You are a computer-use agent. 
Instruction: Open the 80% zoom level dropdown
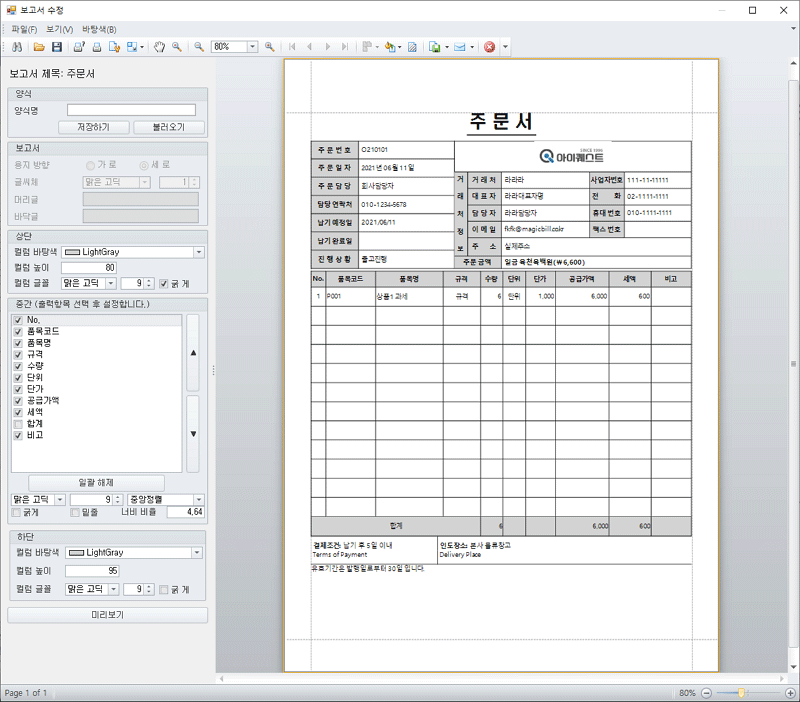tap(252, 47)
